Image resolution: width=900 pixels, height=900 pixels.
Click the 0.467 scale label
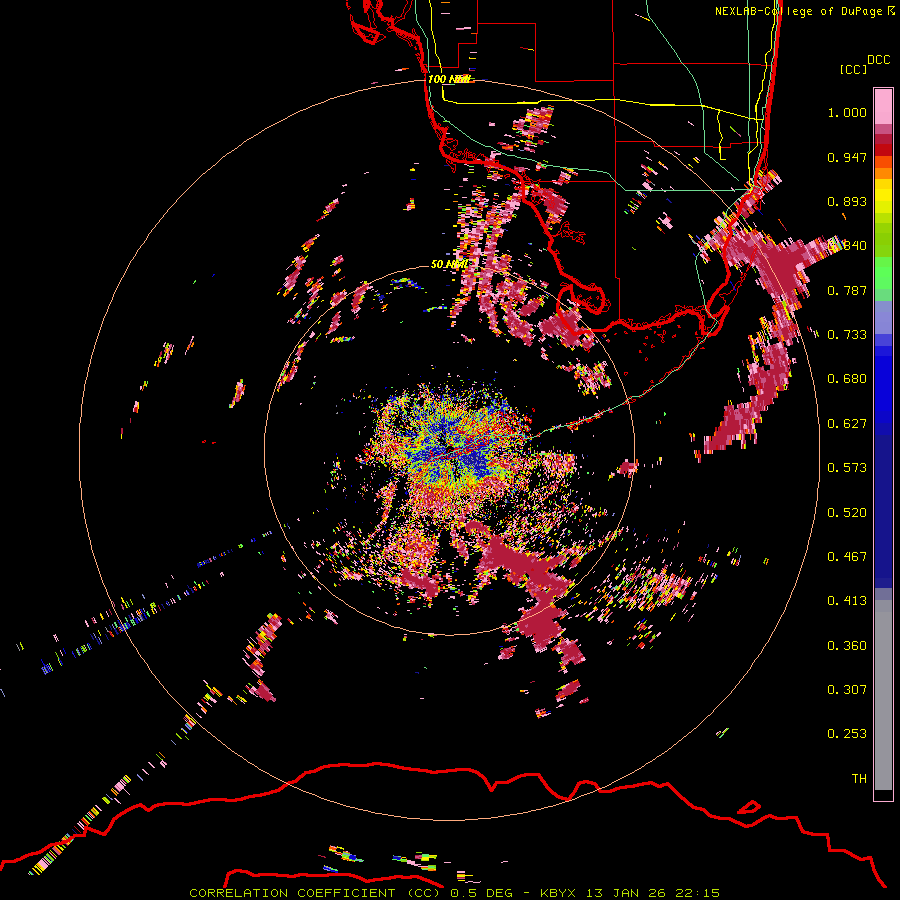[847, 557]
